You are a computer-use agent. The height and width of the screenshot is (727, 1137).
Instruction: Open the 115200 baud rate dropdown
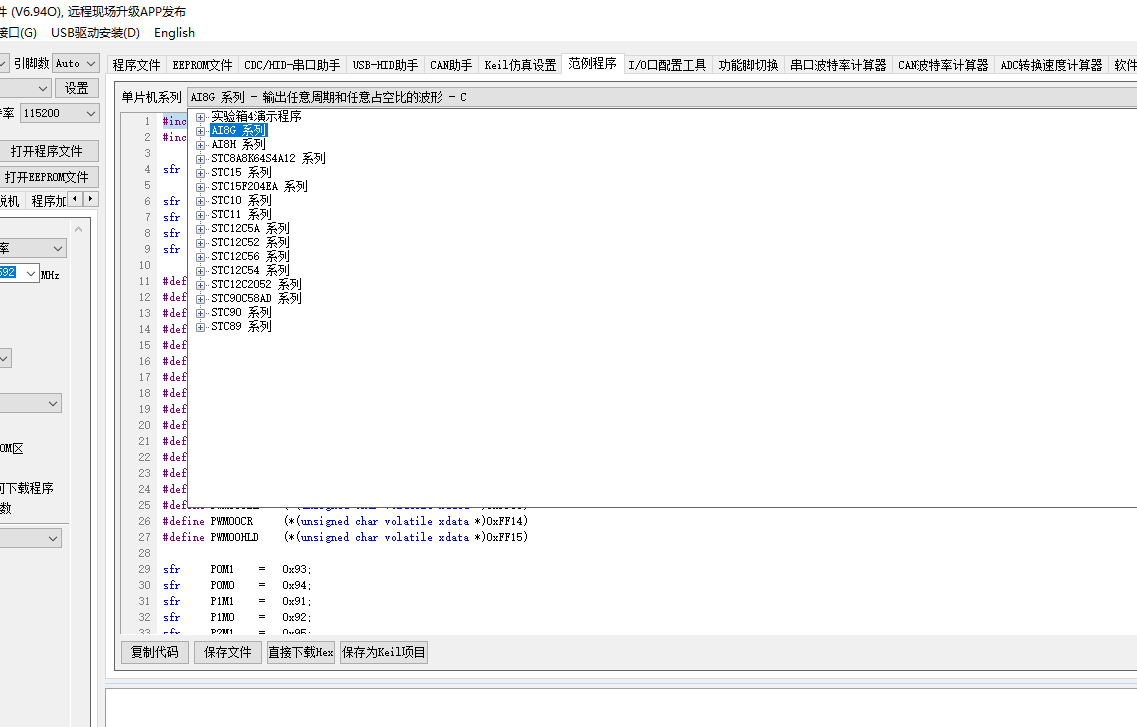[x=59, y=113]
